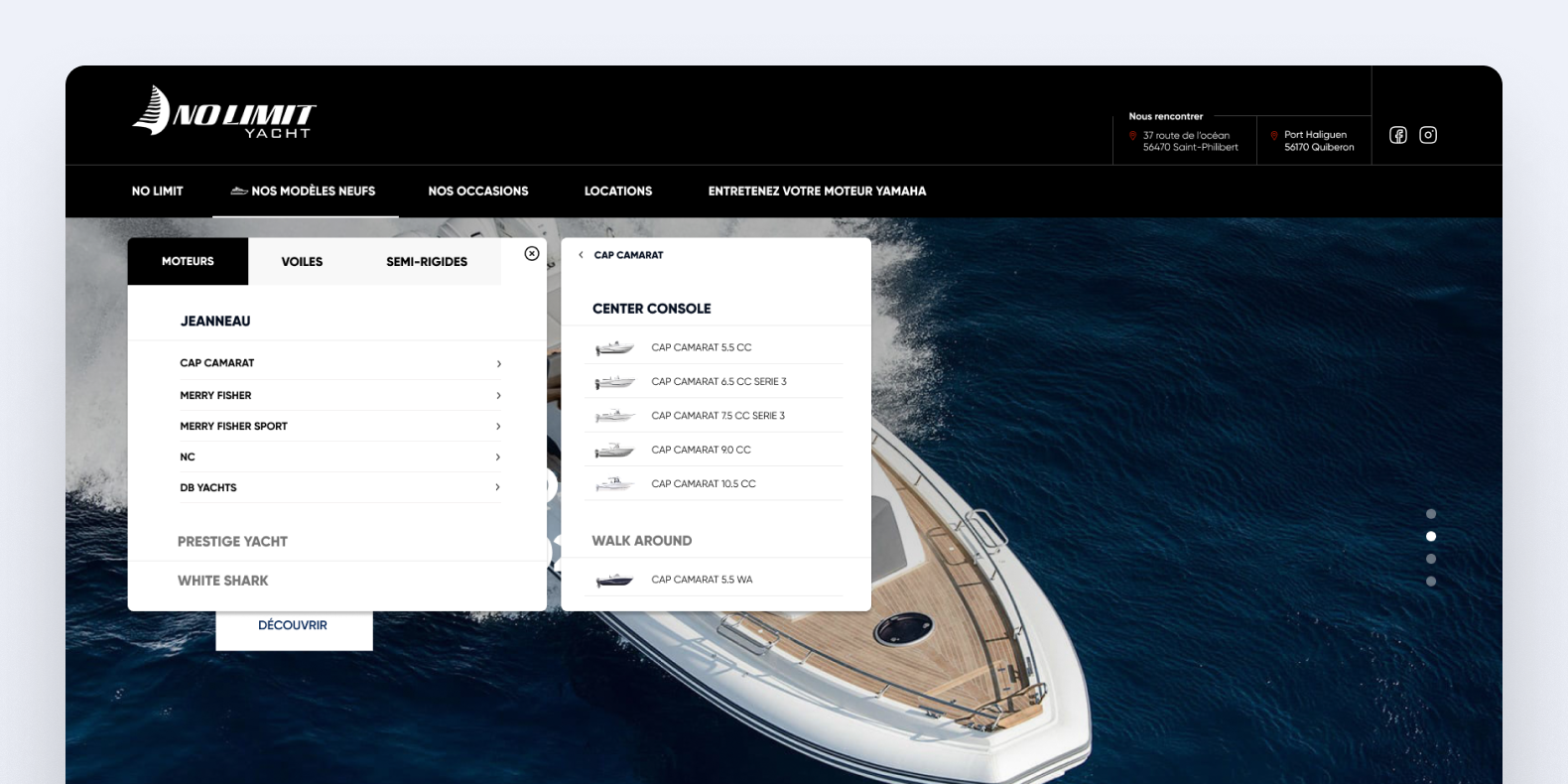Click the CAP CAMARAT back heading text
Viewport: 1568px width, 784px height.
click(628, 255)
